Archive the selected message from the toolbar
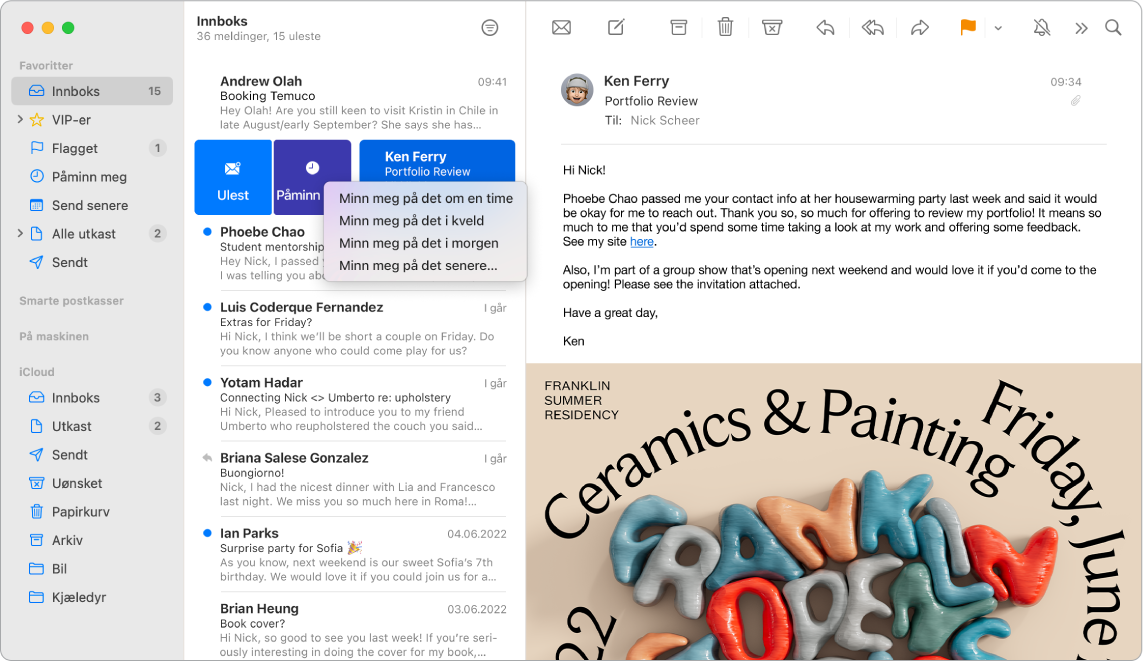Viewport: 1146px width, 662px height. point(679,28)
